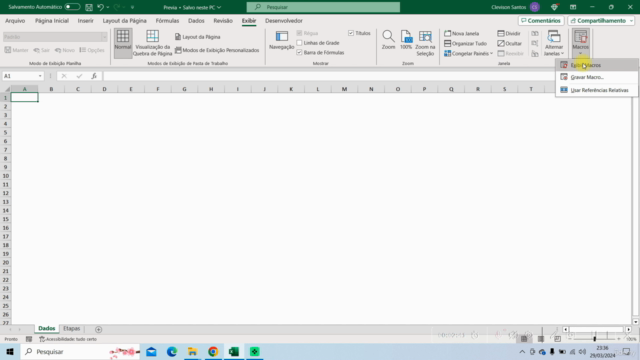Open undo history dropdown arrow
640x360 pixels.
pyautogui.click(x=108, y=7)
